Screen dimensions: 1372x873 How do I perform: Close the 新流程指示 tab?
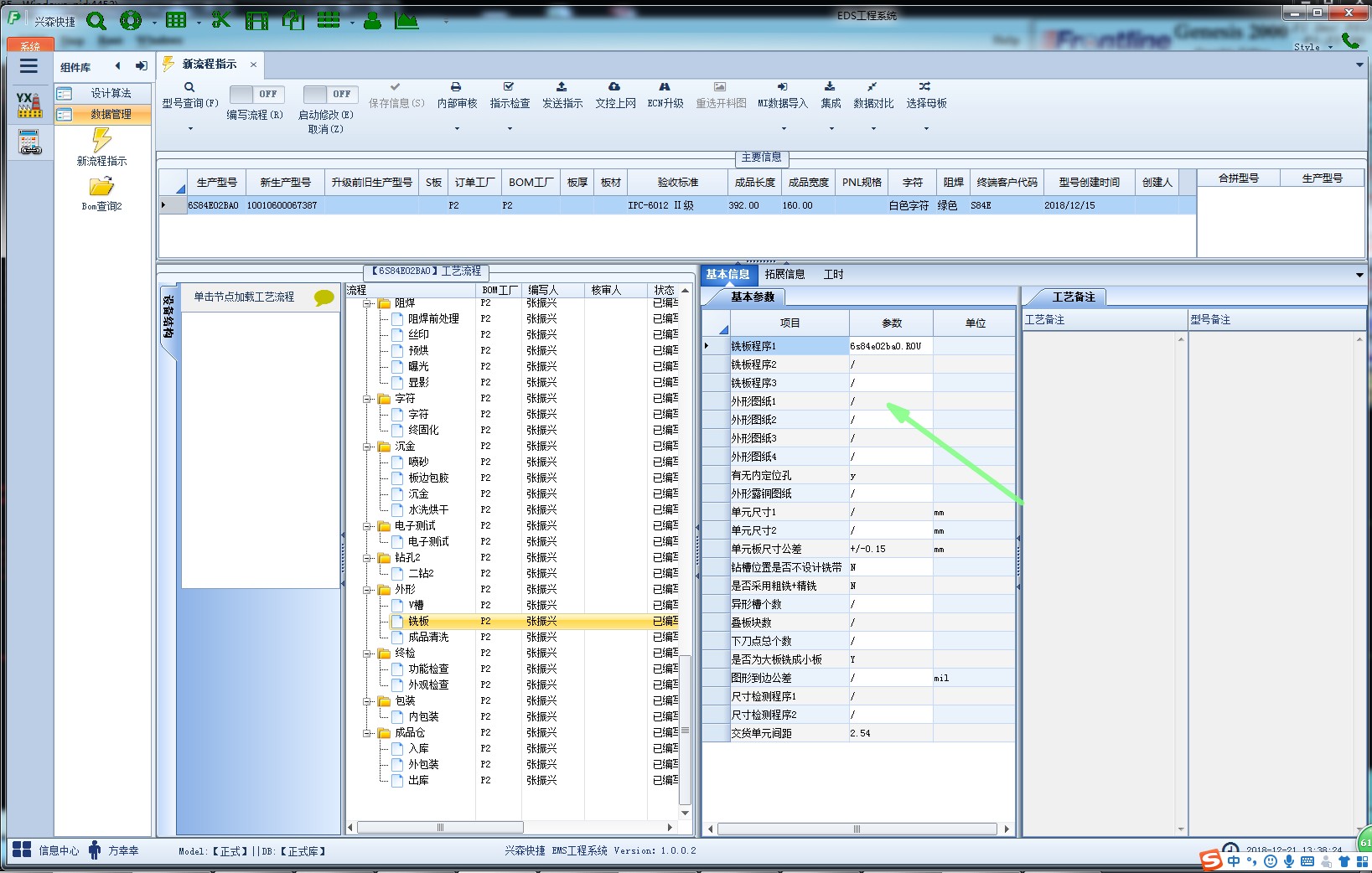(x=253, y=65)
